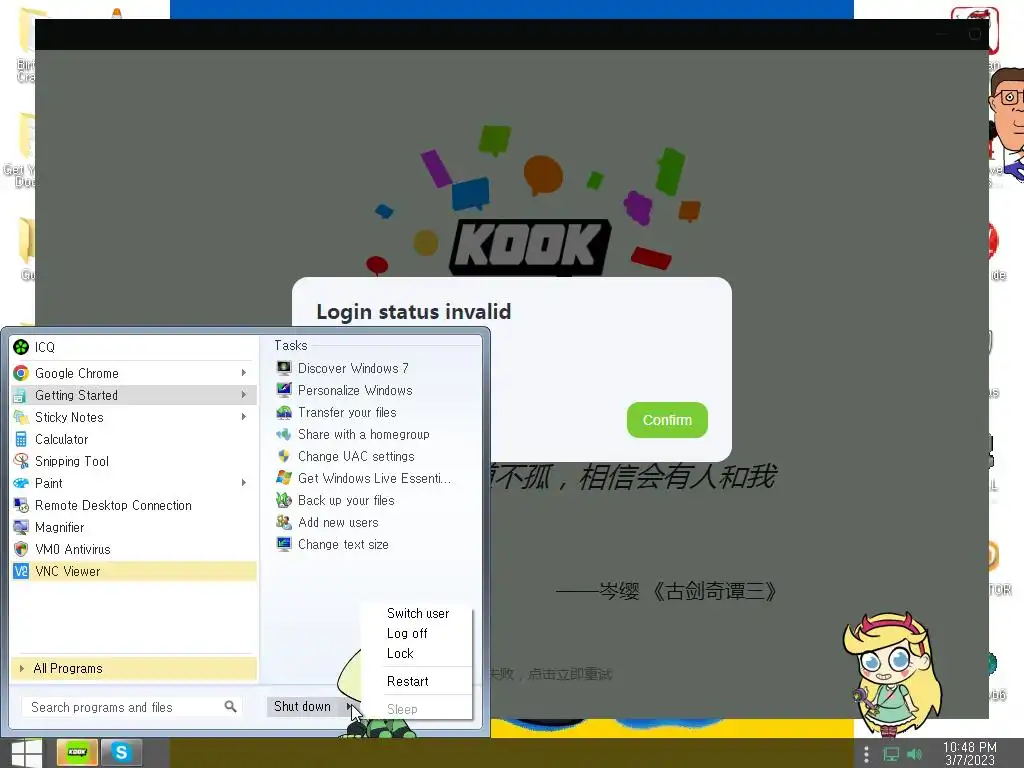Image resolution: width=1024 pixels, height=768 pixels.
Task: Launch Calculator from the Start menu
Action: click(134, 439)
